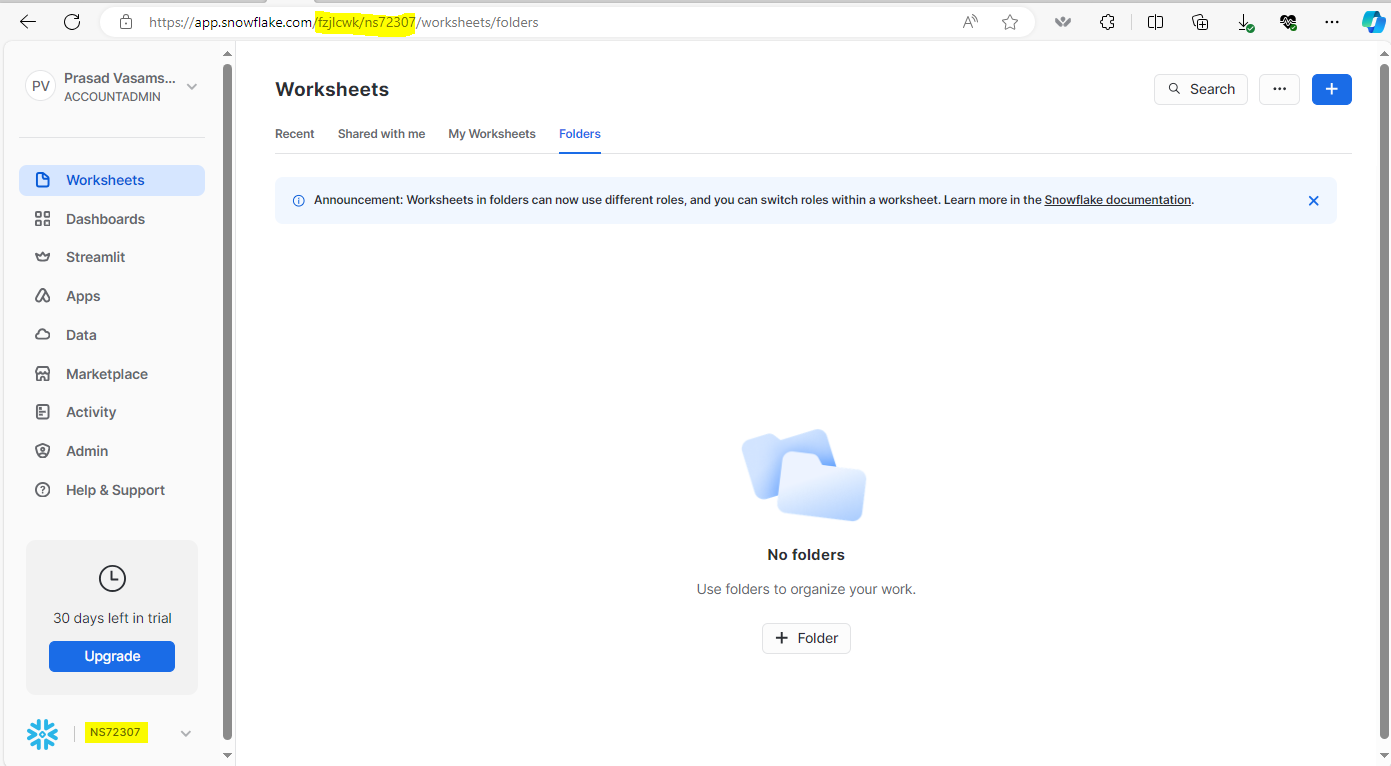Click the Streamlit crown icon

(x=42, y=257)
